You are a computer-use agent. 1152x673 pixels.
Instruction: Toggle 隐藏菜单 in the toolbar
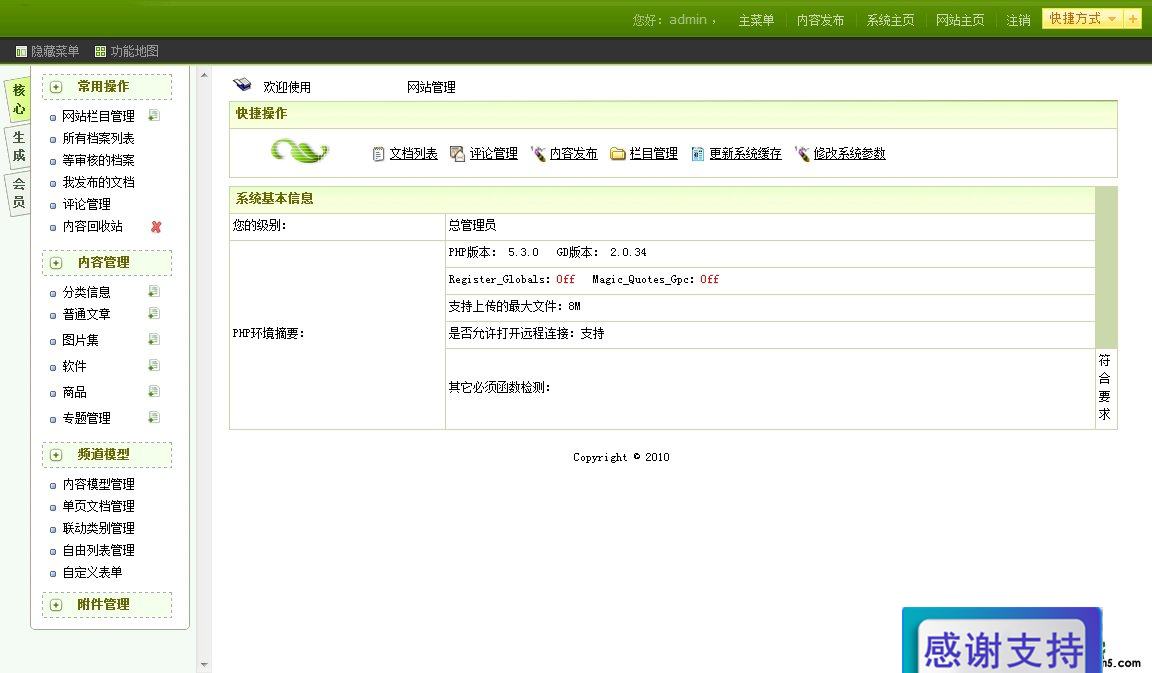(55, 51)
